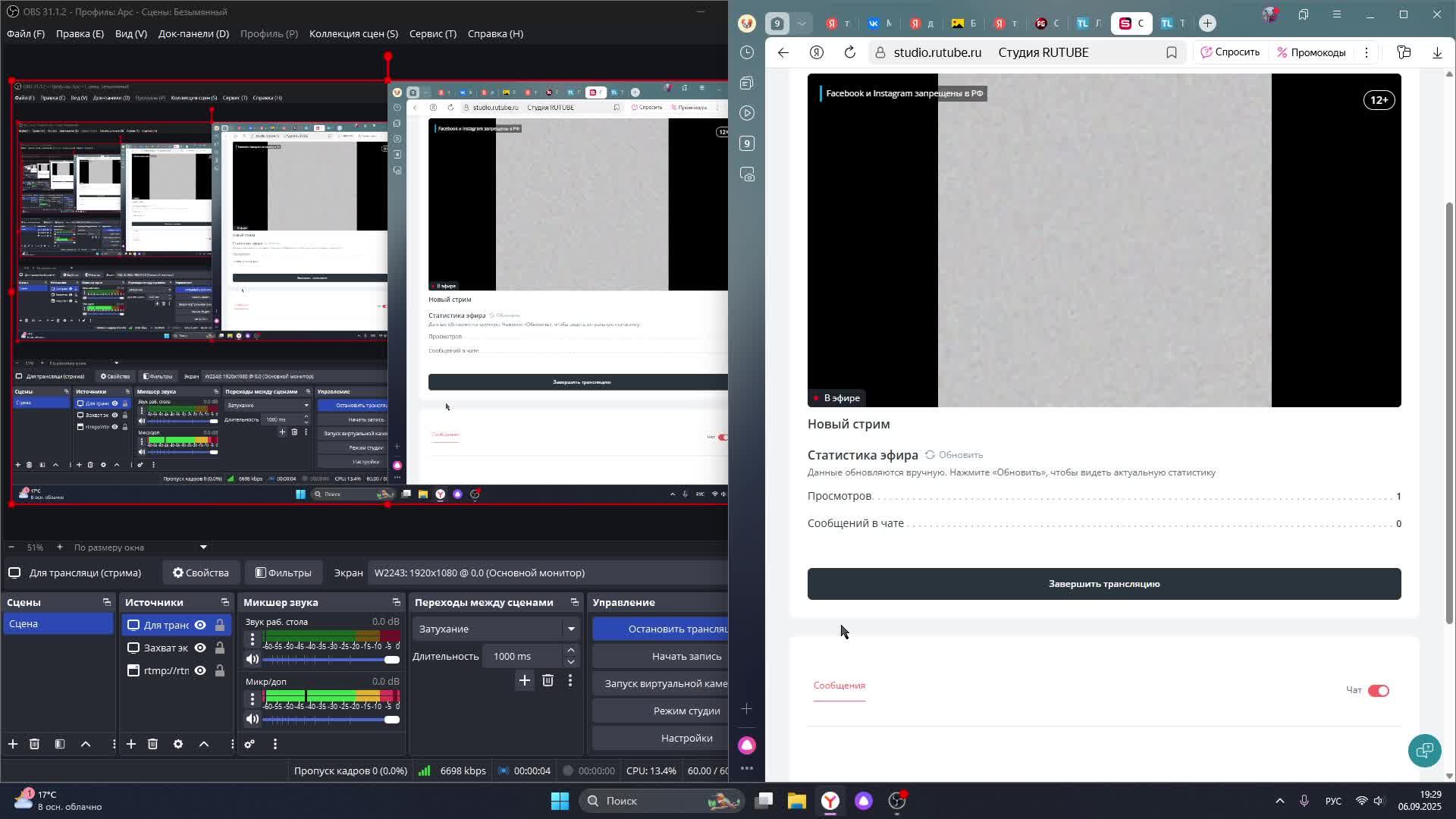Delete selected scene with trash icon
The width and height of the screenshot is (1456, 819).
click(x=34, y=744)
